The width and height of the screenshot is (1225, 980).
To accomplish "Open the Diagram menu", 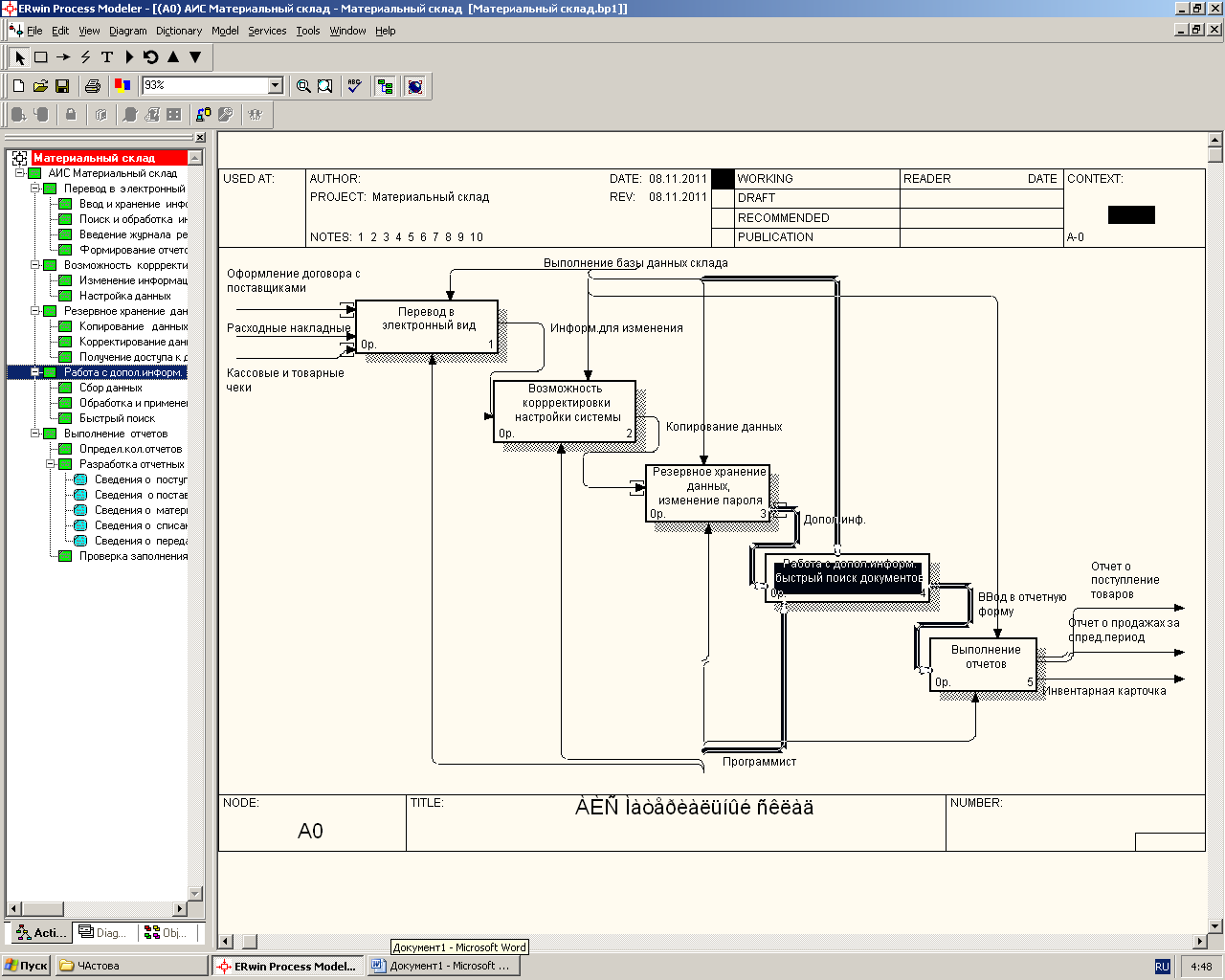I will click(127, 31).
